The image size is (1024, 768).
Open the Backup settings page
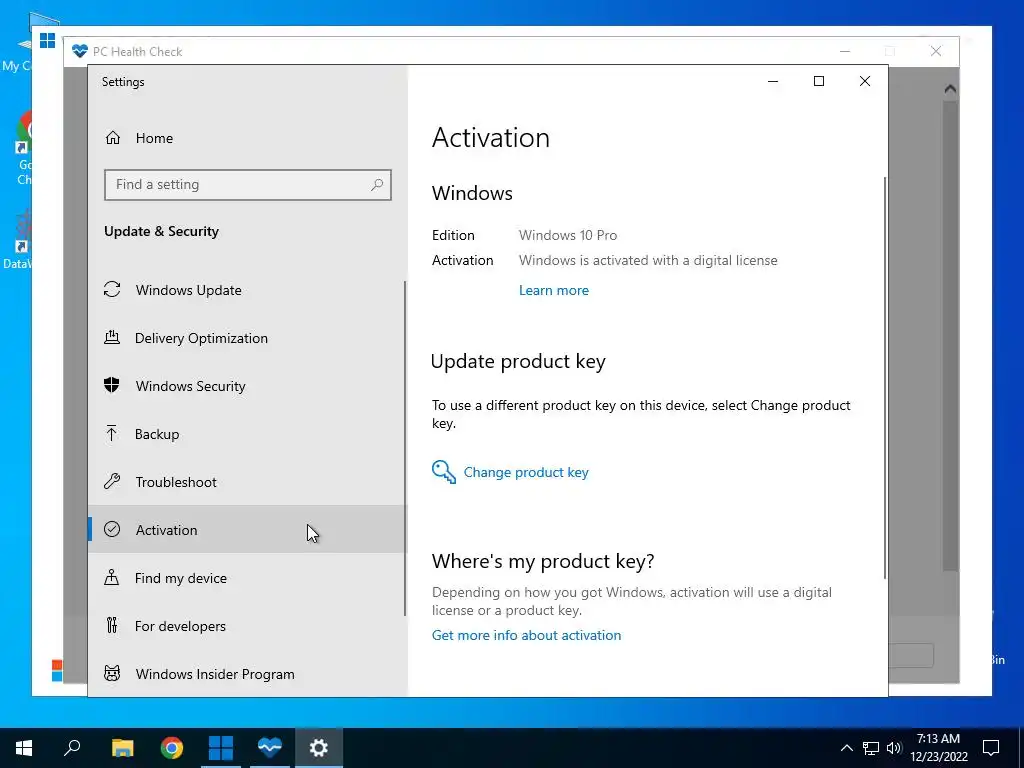point(247,434)
